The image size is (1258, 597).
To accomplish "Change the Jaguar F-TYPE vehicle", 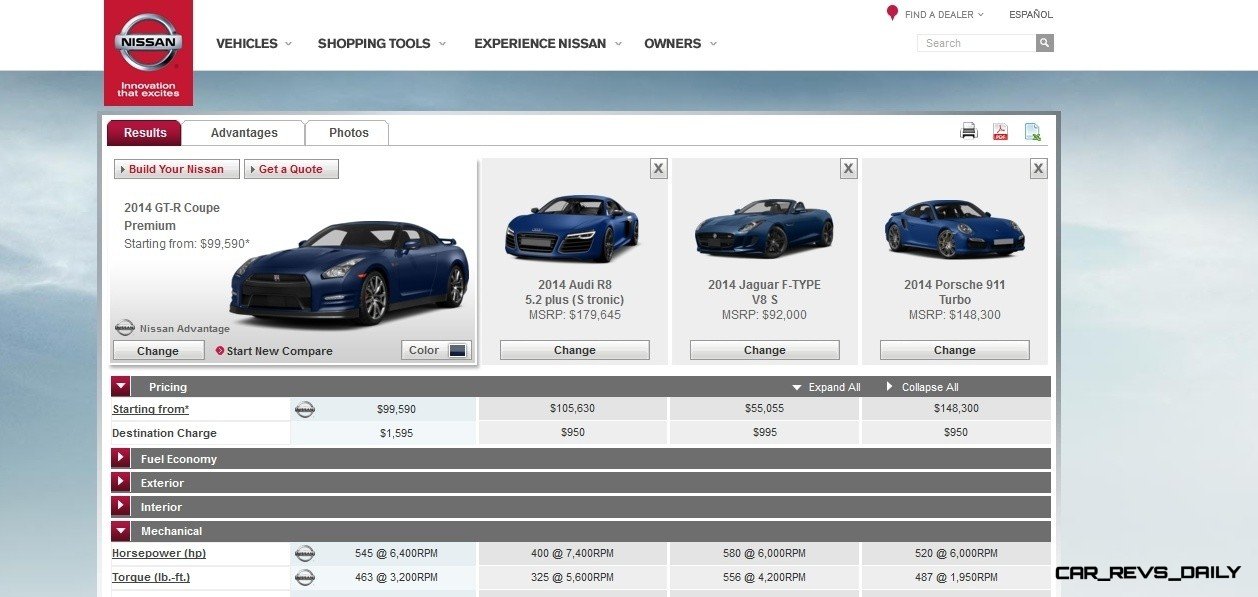I will [765, 350].
